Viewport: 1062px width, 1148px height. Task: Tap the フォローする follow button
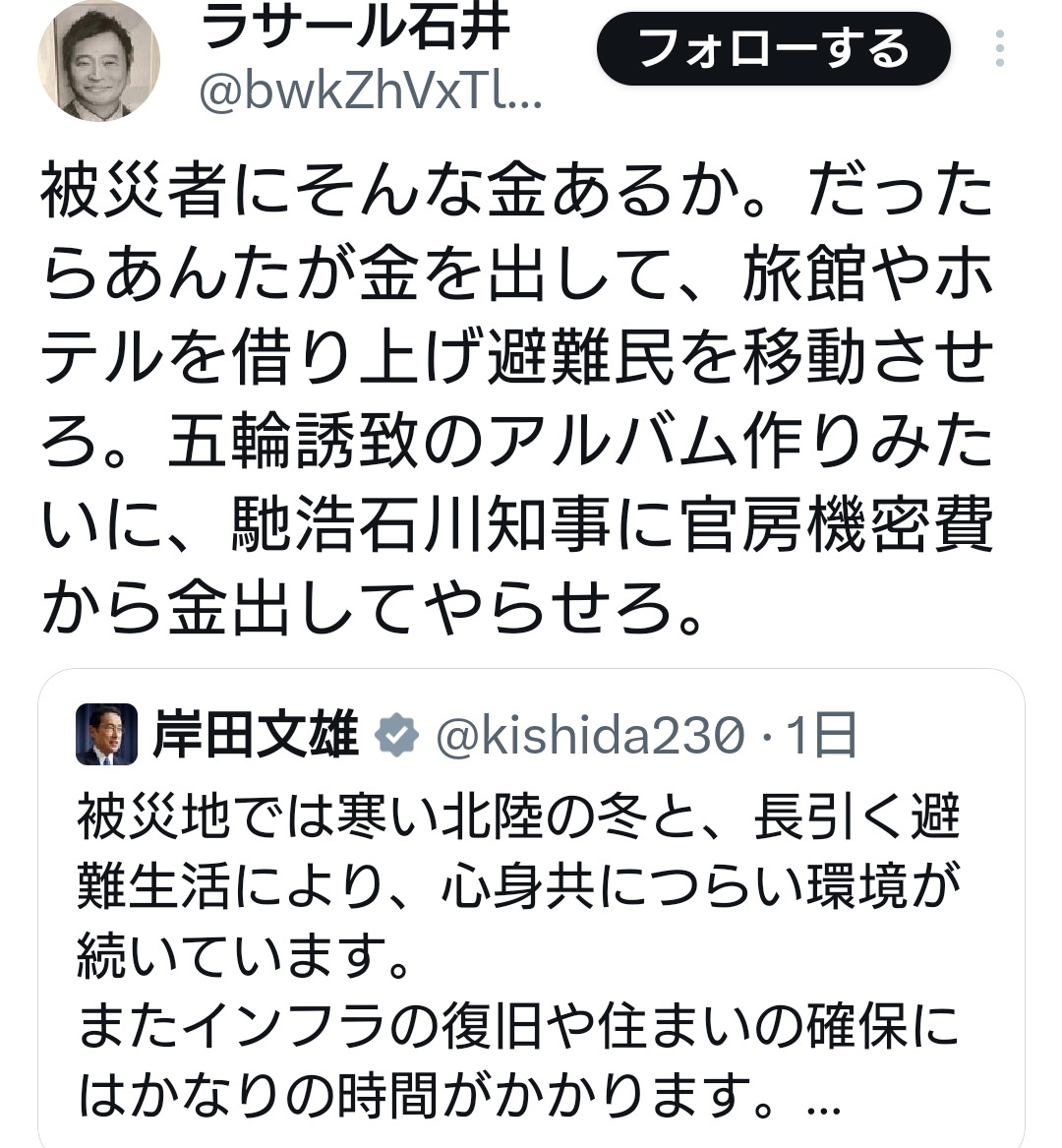[774, 48]
